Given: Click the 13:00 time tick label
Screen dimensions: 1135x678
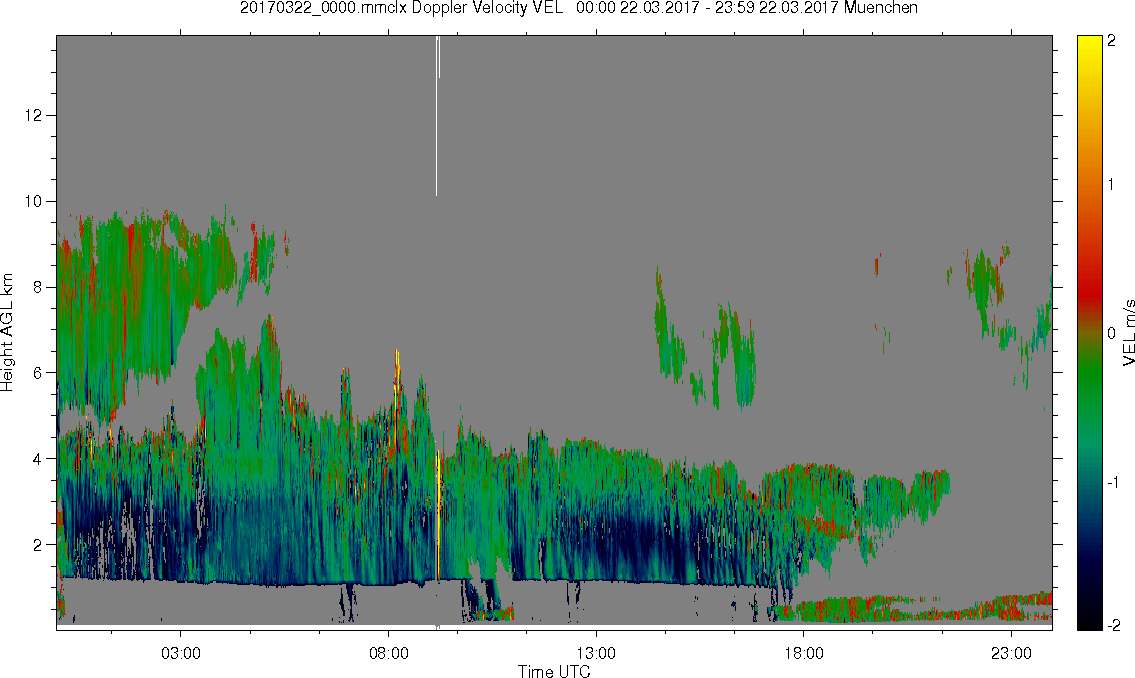Looking at the screenshot, I should 596,653.
